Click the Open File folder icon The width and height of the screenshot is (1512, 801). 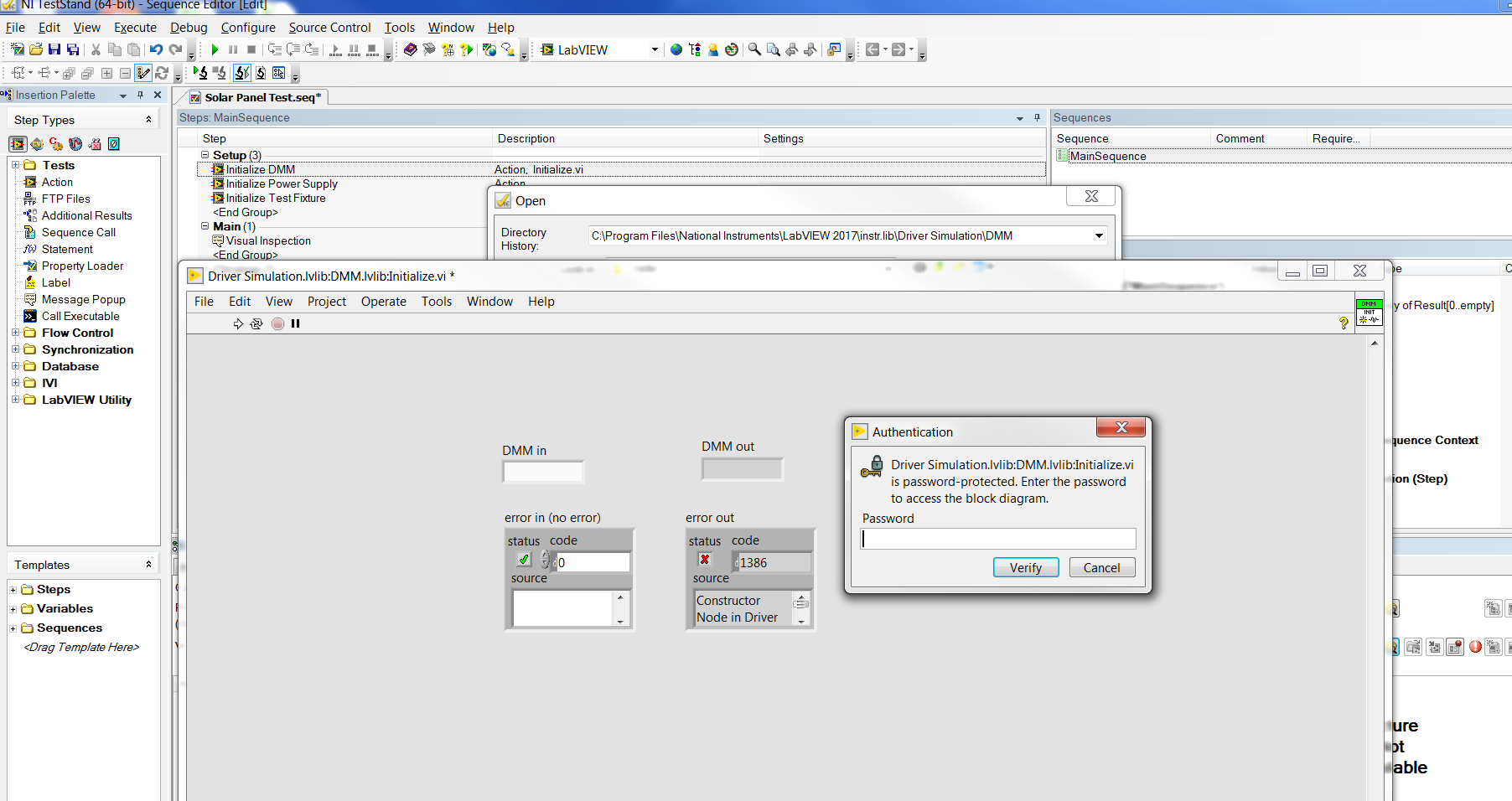click(x=36, y=49)
